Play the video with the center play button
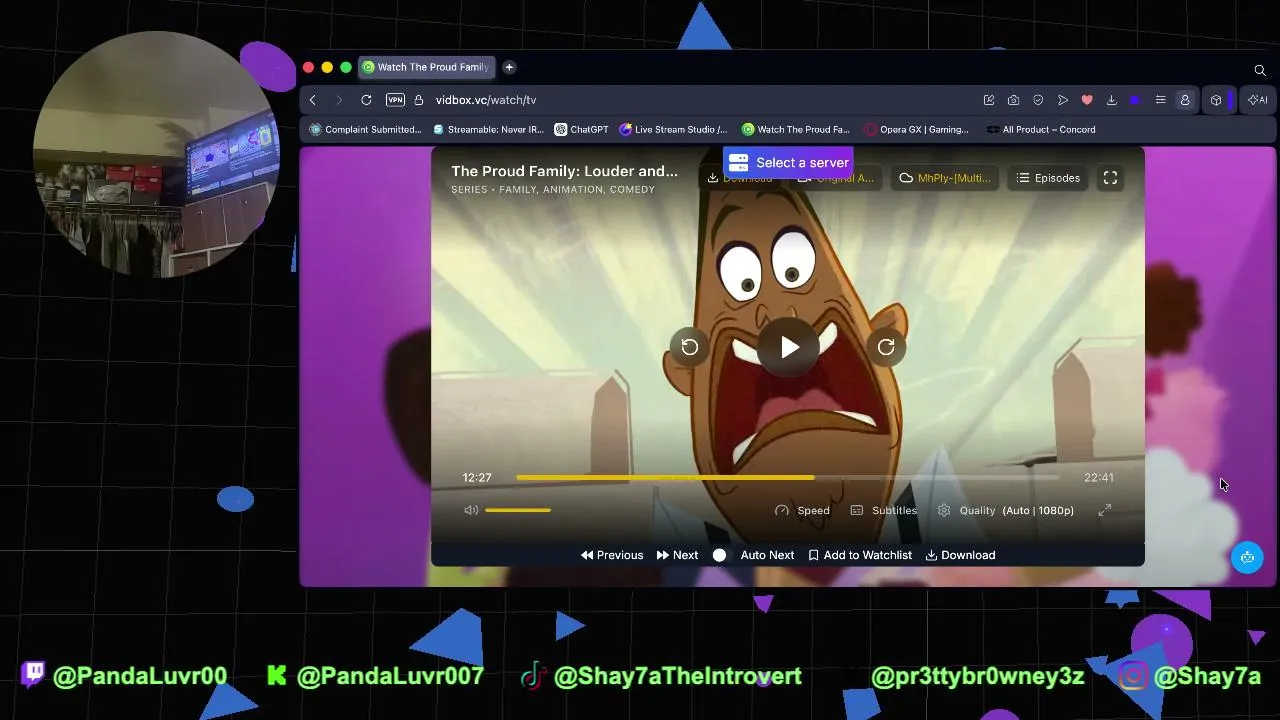 coord(790,347)
